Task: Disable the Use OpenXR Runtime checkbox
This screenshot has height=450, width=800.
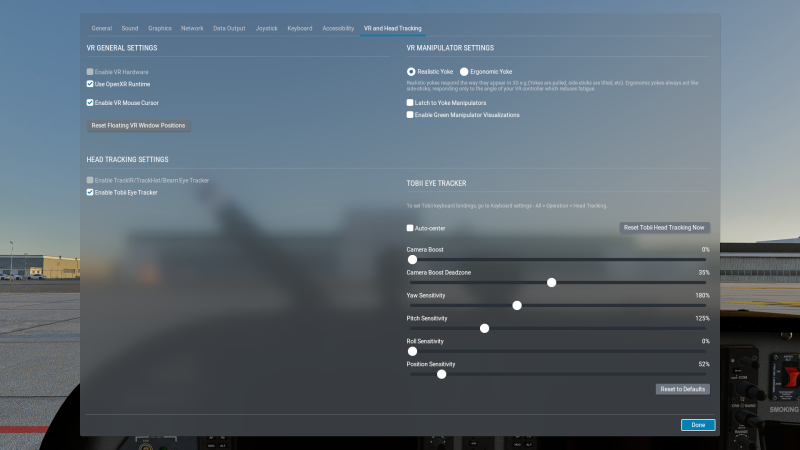Action: (90, 85)
